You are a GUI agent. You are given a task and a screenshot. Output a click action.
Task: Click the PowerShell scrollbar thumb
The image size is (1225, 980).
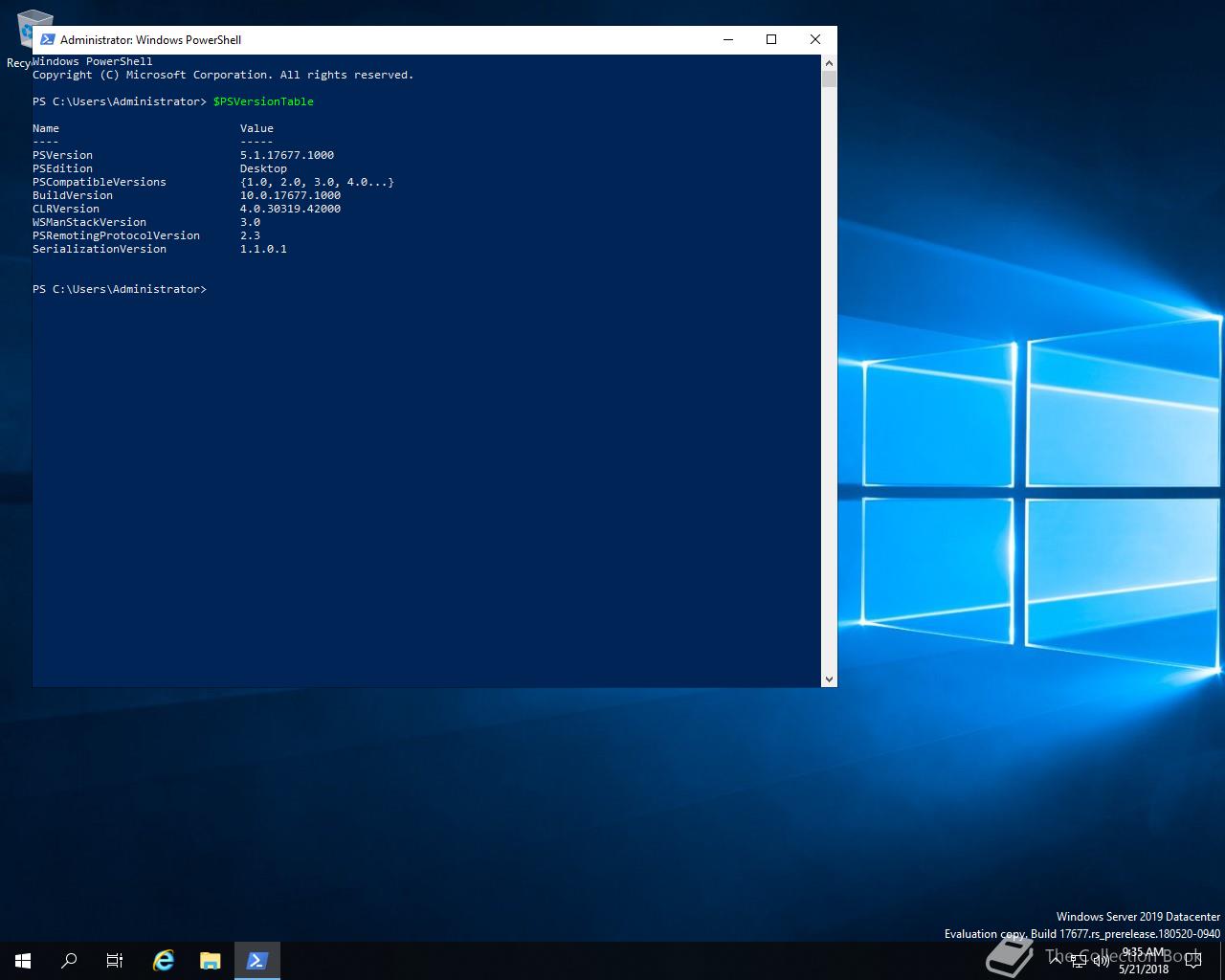pyautogui.click(x=829, y=79)
